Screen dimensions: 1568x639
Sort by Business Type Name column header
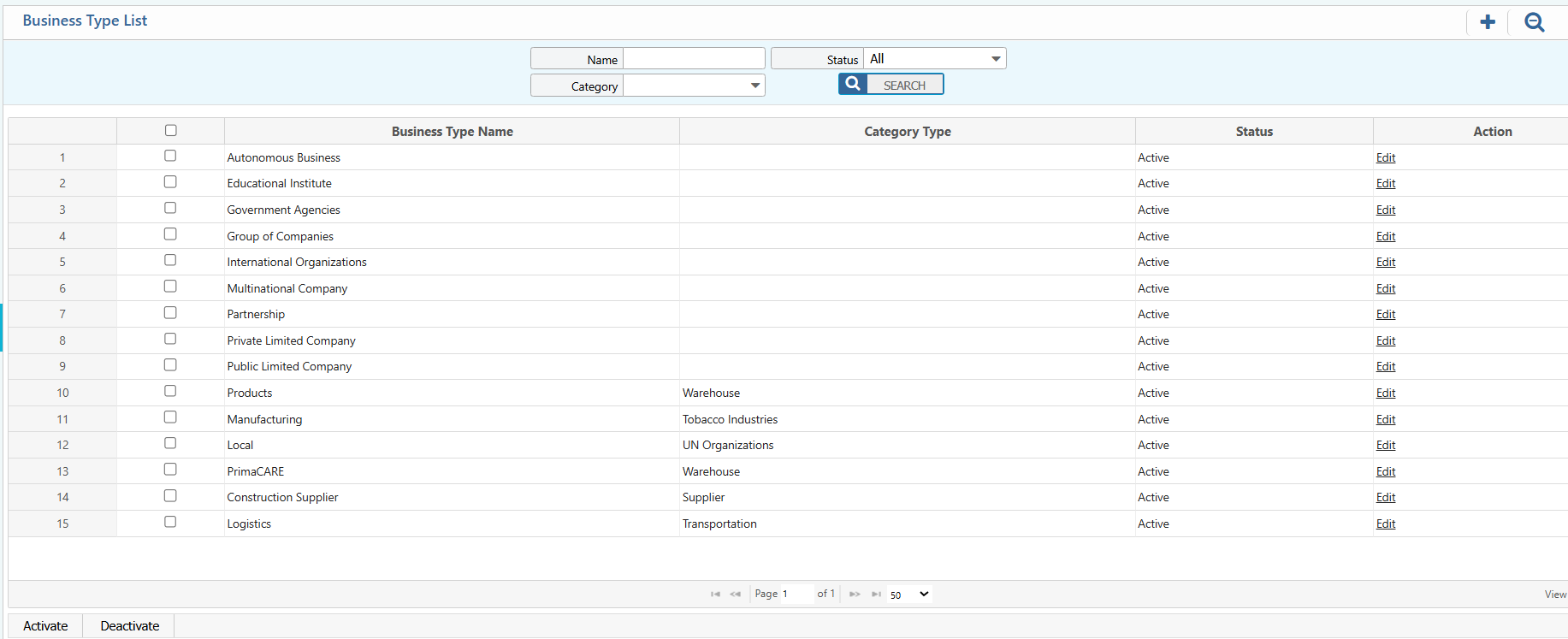coord(452,132)
